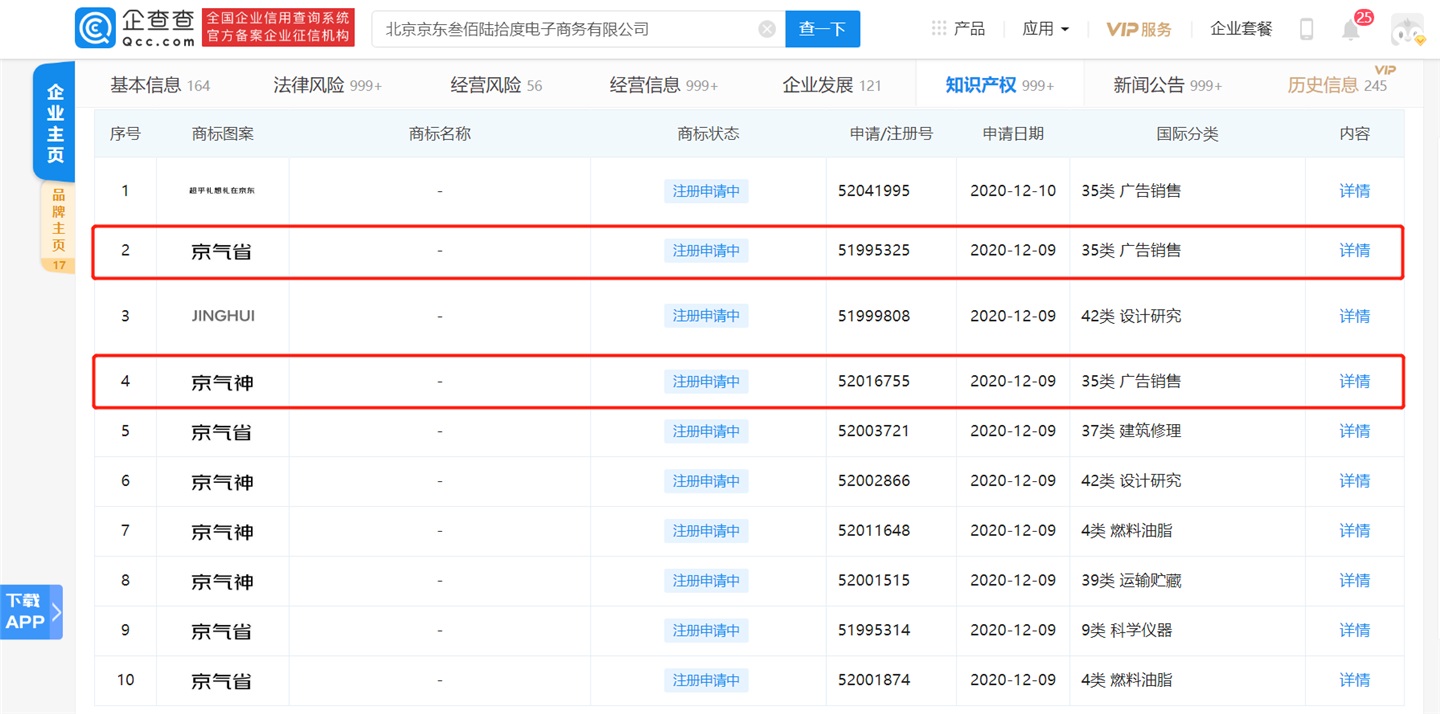Switch to the 法律风险 tab

327,85
